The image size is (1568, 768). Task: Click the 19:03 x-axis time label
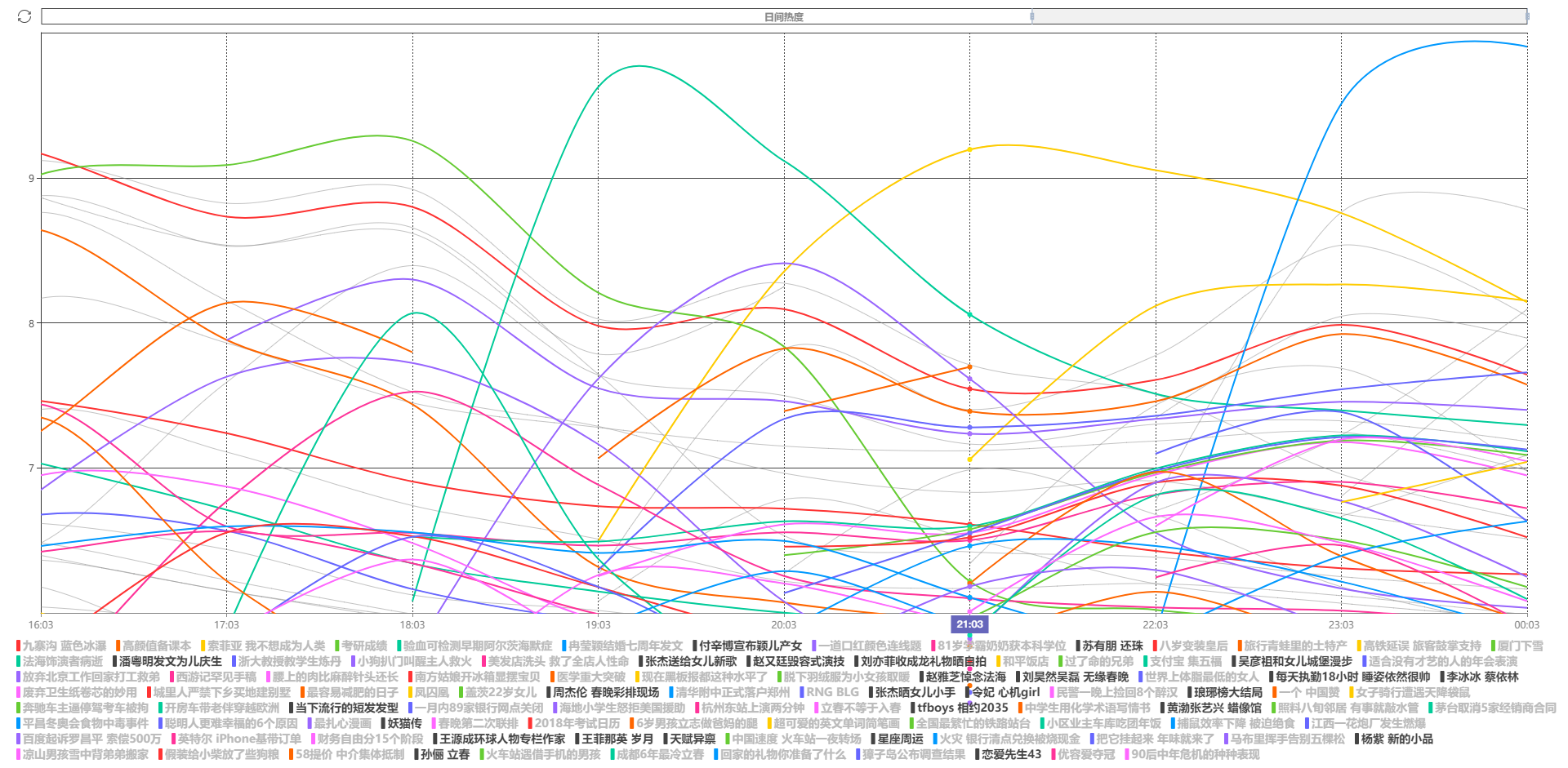click(598, 625)
